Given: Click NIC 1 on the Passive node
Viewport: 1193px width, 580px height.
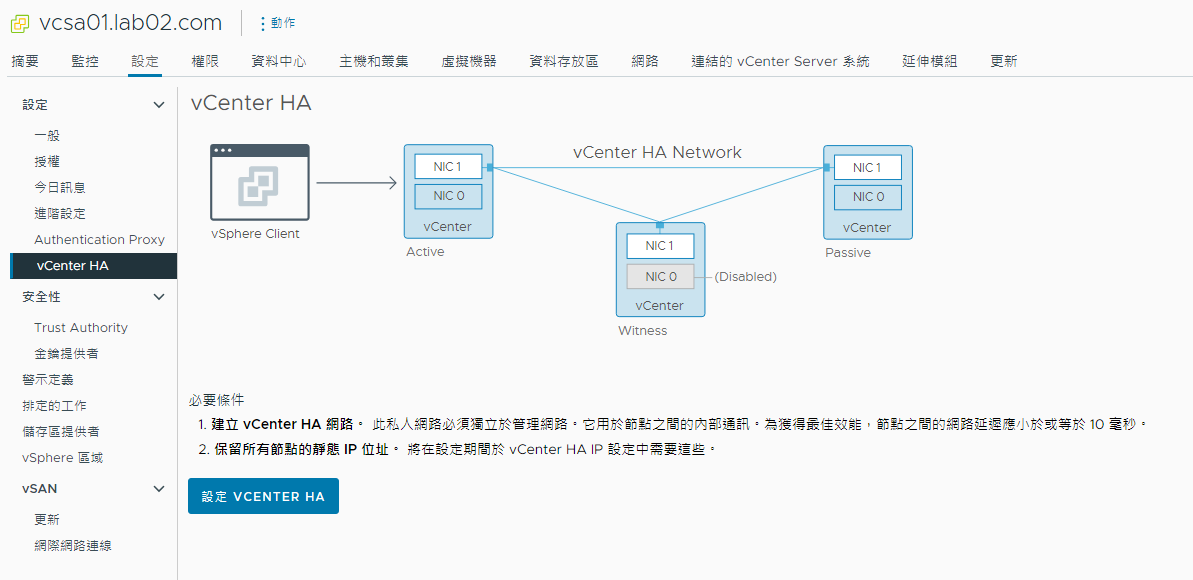Looking at the screenshot, I should tap(867, 167).
